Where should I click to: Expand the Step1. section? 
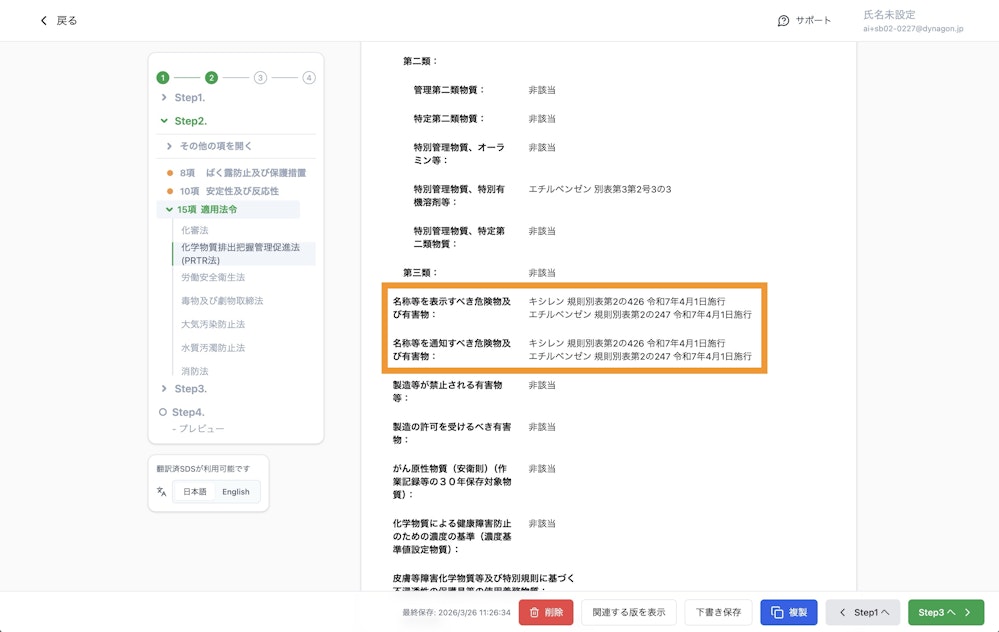point(164,97)
